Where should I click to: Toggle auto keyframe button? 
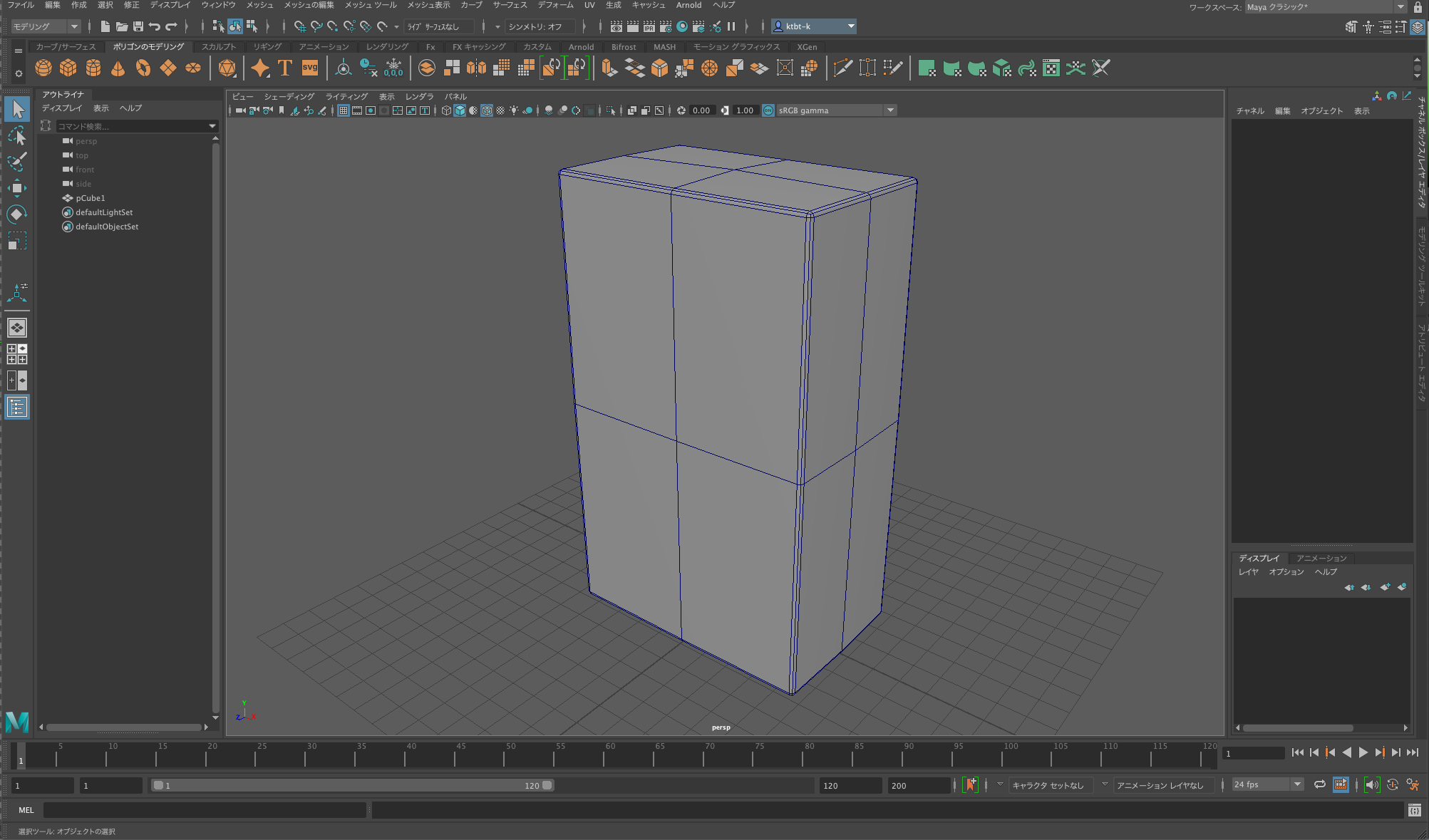coord(970,784)
